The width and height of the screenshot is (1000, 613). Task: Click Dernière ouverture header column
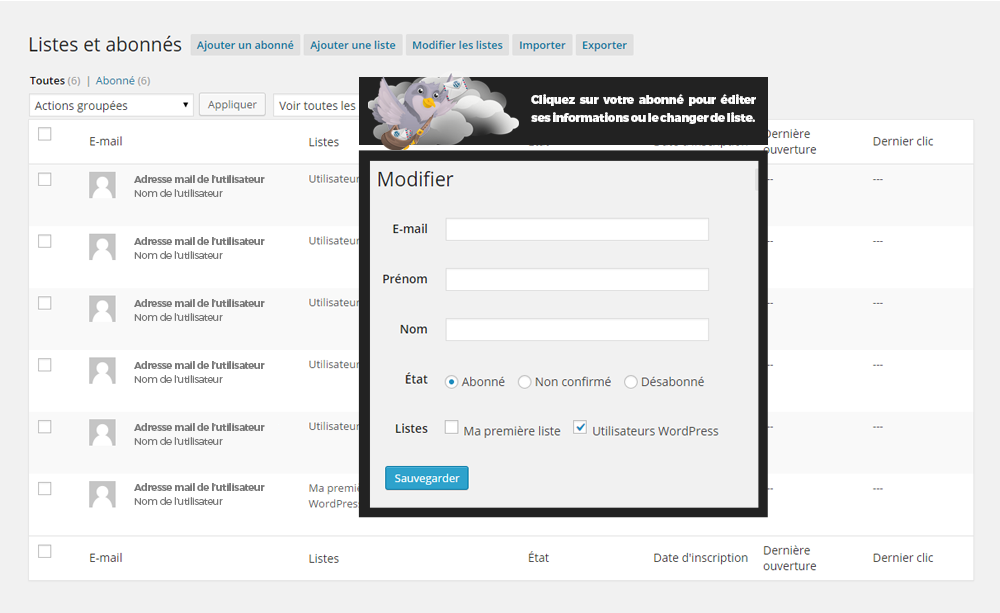point(791,142)
